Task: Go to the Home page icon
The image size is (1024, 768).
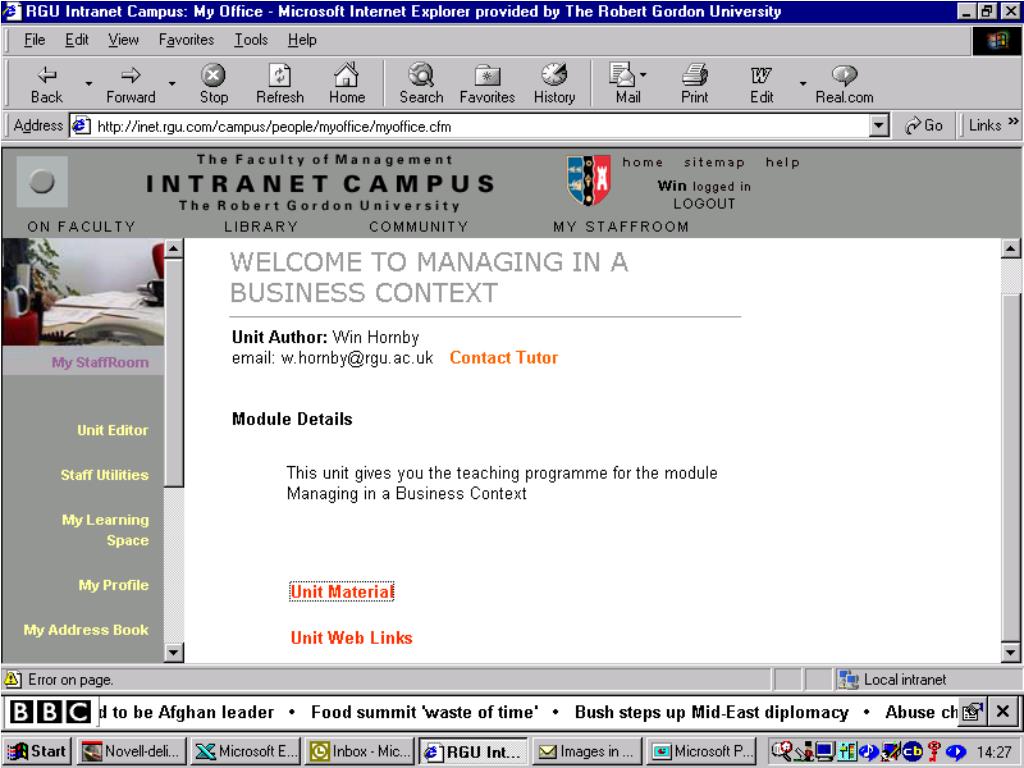Action: tap(347, 84)
